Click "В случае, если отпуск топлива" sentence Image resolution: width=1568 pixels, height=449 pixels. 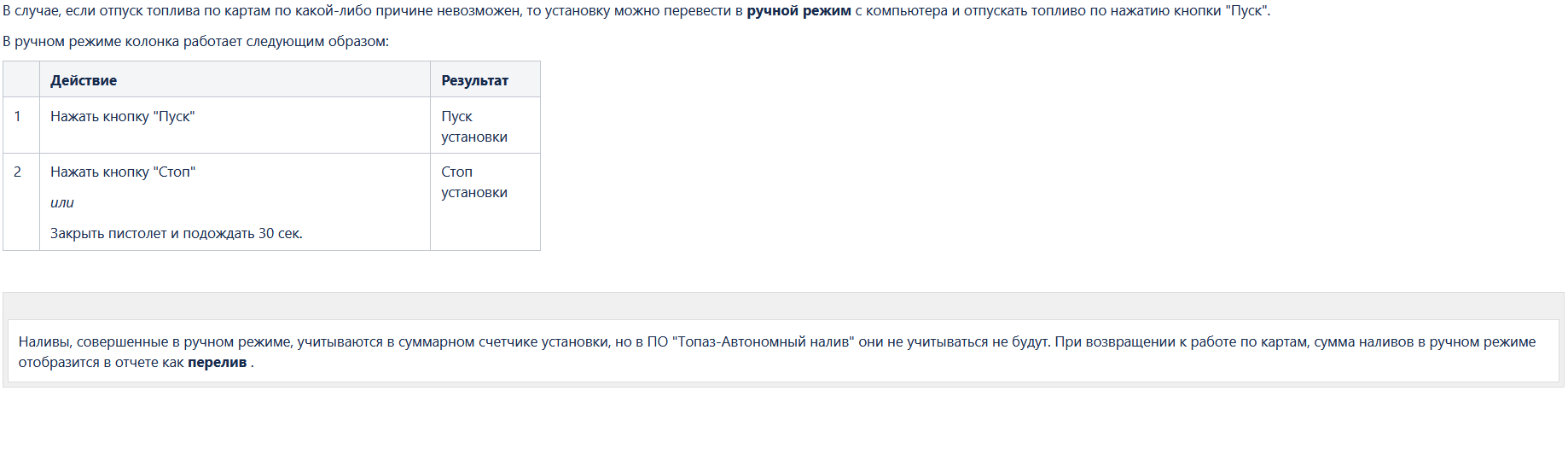[636, 11]
